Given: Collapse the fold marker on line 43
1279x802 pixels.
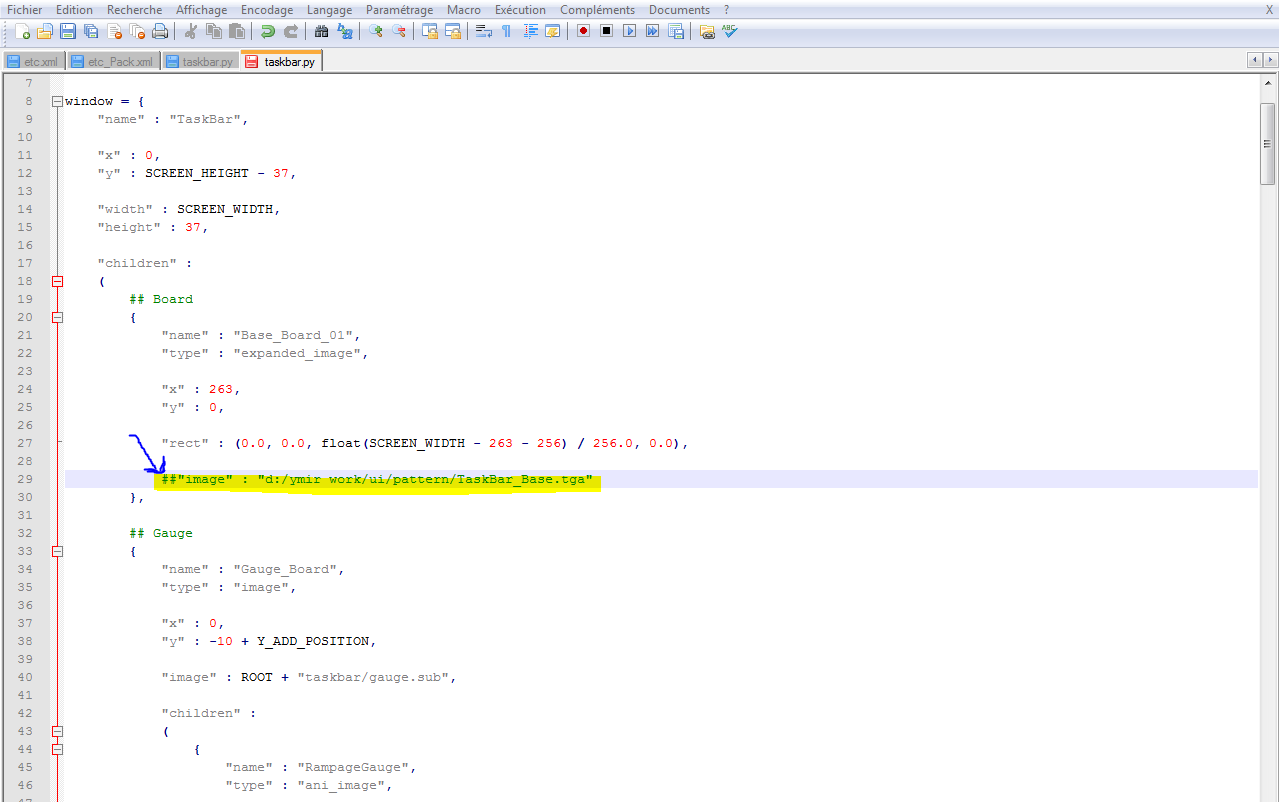Looking at the screenshot, I should click(57, 731).
